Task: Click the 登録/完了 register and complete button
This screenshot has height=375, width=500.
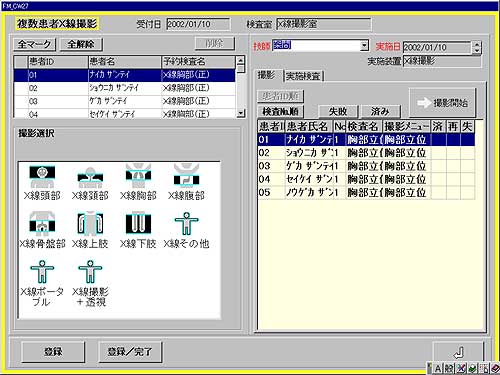Action: coord(130,352)
